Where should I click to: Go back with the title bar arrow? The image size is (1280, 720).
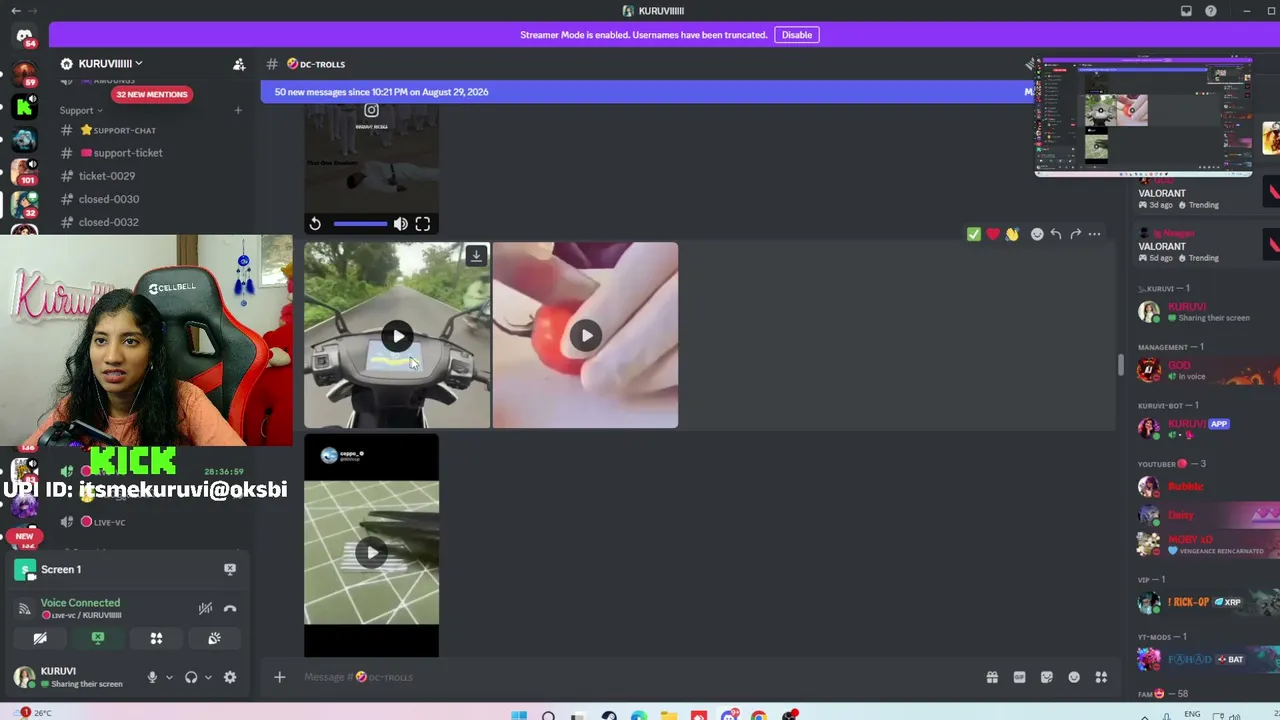15,11
